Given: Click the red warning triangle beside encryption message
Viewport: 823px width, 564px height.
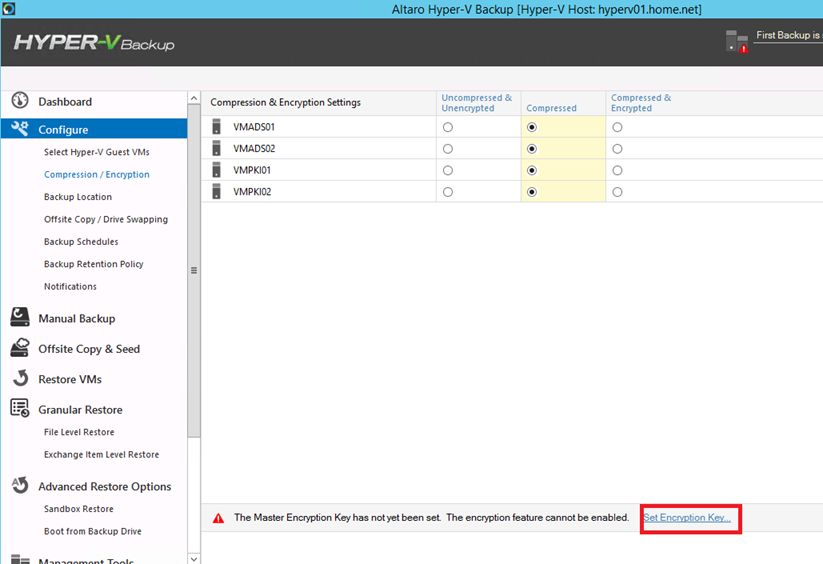Looking at the screenshot, I should [218, 518].
